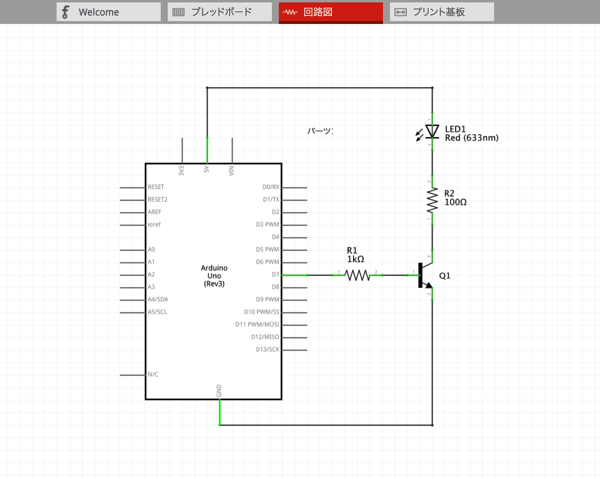The image size is (600, 479).
Task: Click the A0 analog pin label
Action: 152,249
